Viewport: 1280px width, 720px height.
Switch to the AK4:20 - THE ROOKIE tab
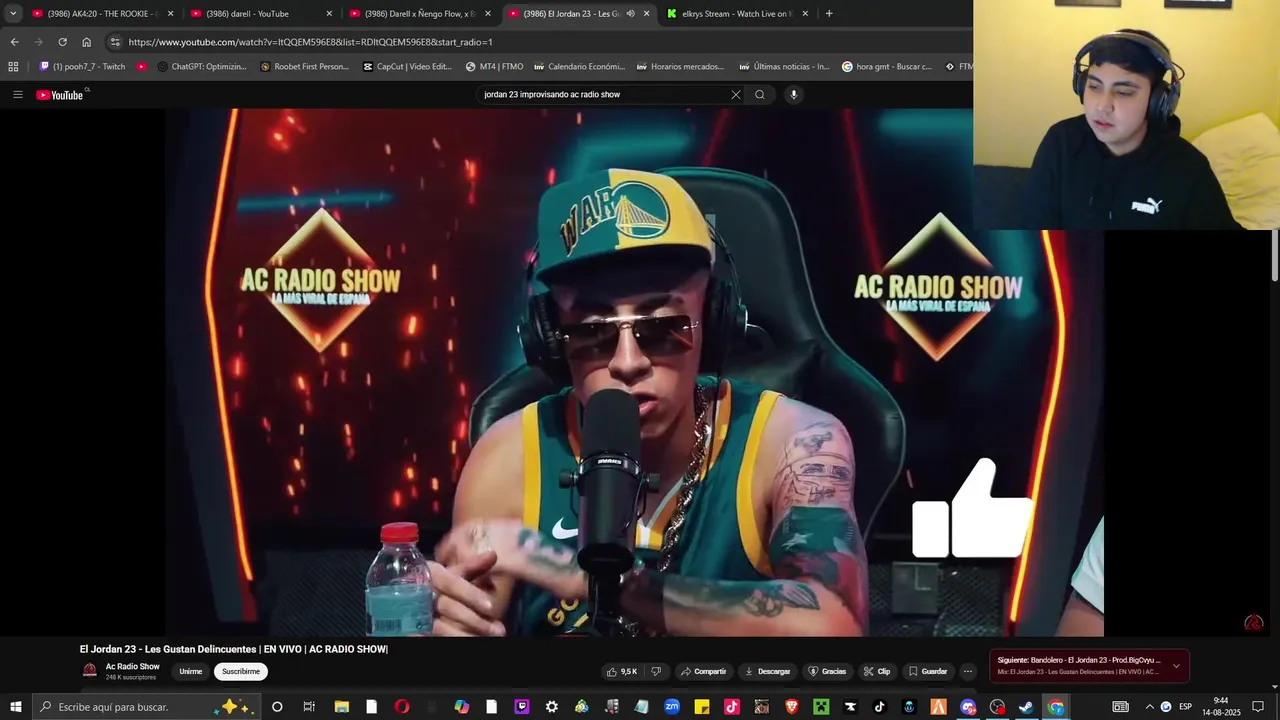pos(101,14)
